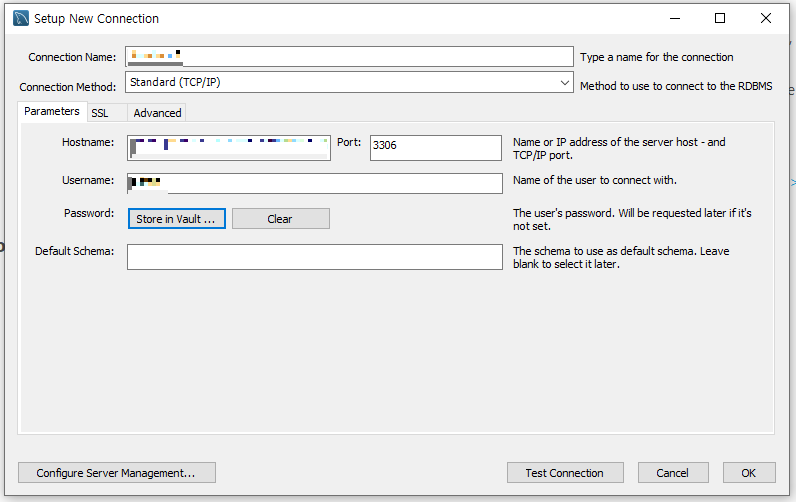Image resolution: width=796 pixels, height=502 pixels.
Task: Click the 'Type a name for the connection' hint
Action: [656, 57]
